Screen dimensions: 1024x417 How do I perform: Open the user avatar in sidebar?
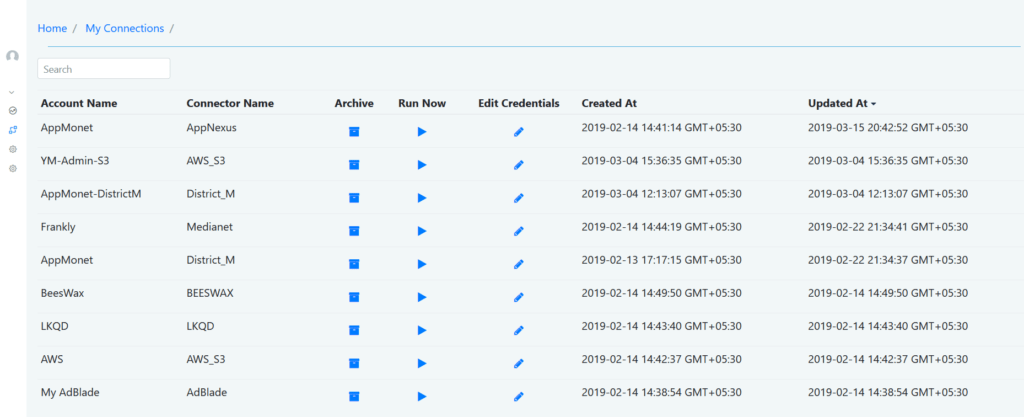pyautogui.click(x=12, y=56)
